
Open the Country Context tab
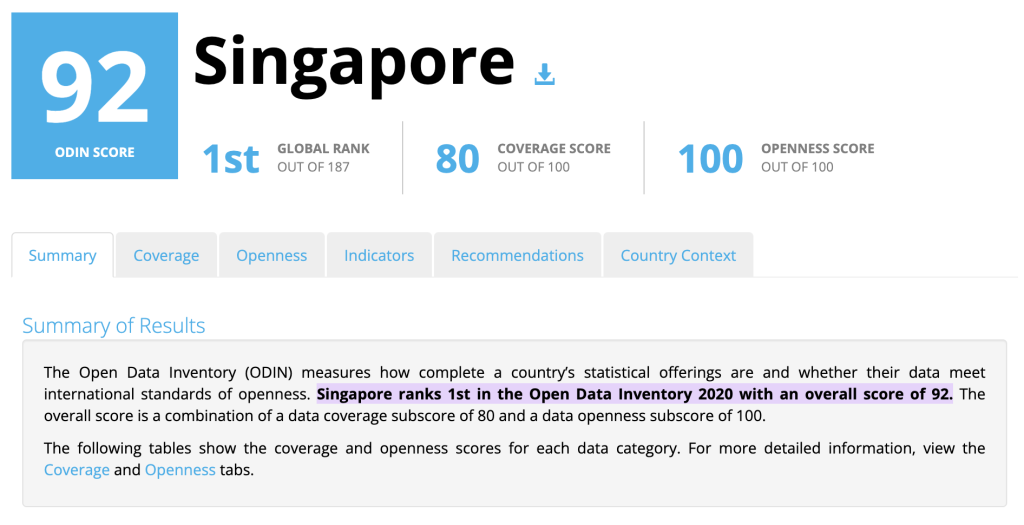(x=678, y=255)
